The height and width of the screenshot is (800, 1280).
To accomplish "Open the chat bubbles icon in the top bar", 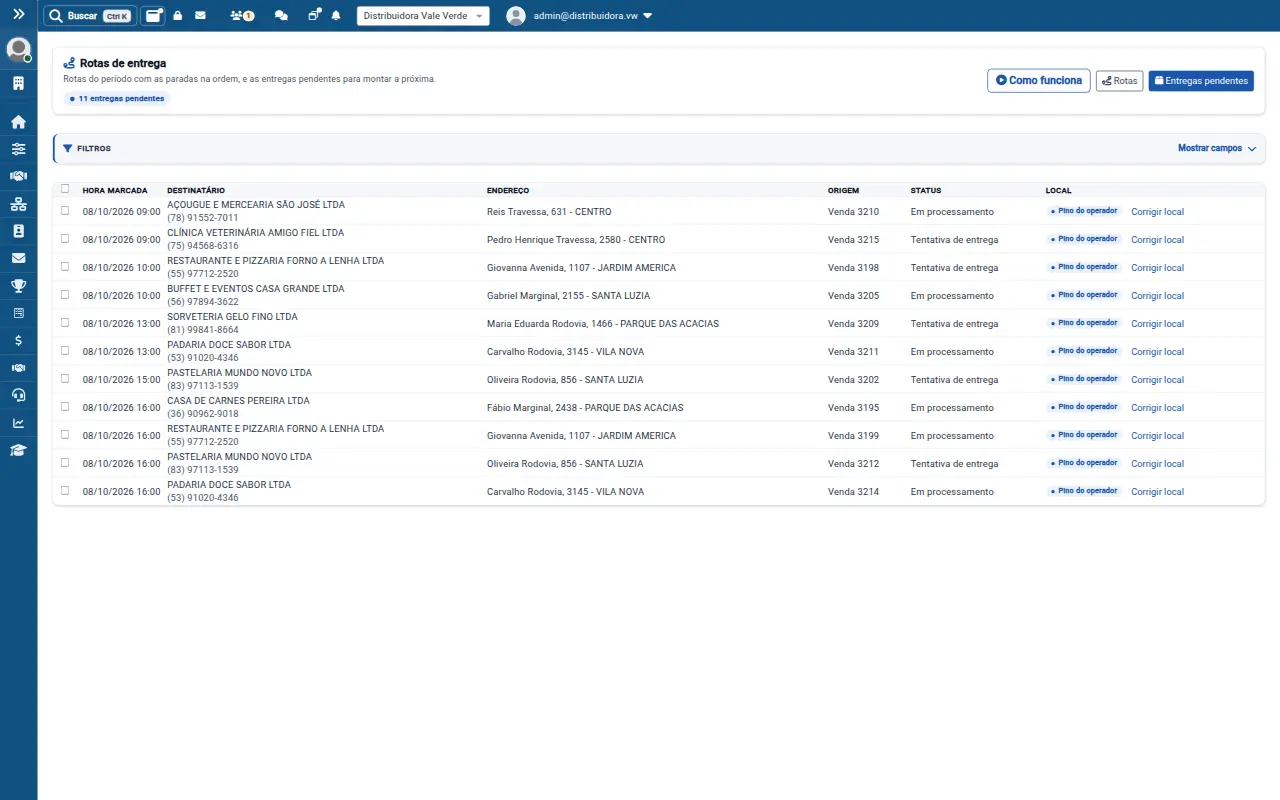I will (281, 16).
